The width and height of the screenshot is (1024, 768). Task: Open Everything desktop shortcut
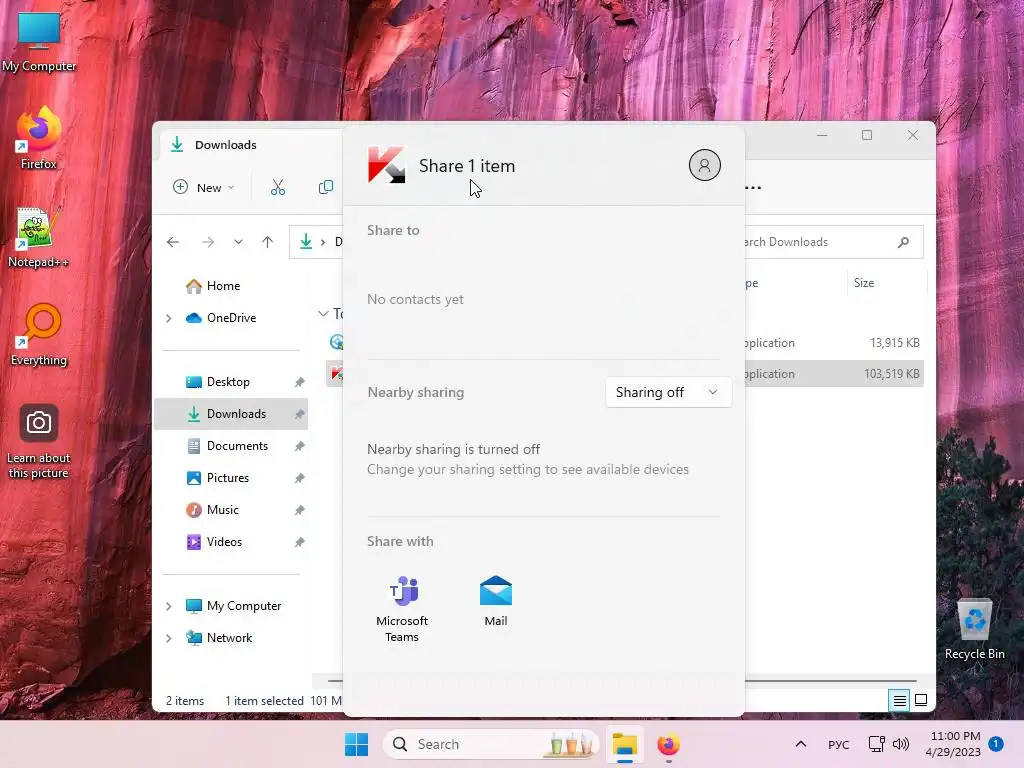point(39,334)
